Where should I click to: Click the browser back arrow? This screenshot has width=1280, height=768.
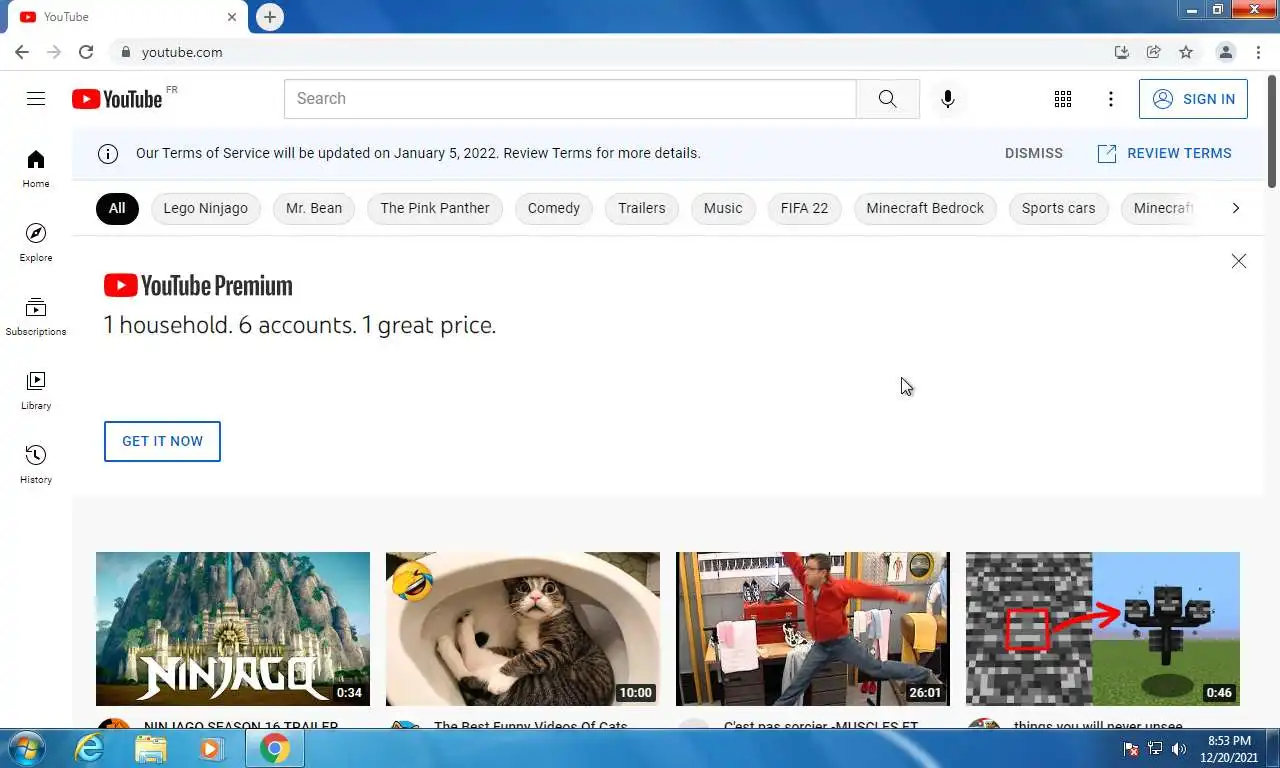tap(22, 52)
